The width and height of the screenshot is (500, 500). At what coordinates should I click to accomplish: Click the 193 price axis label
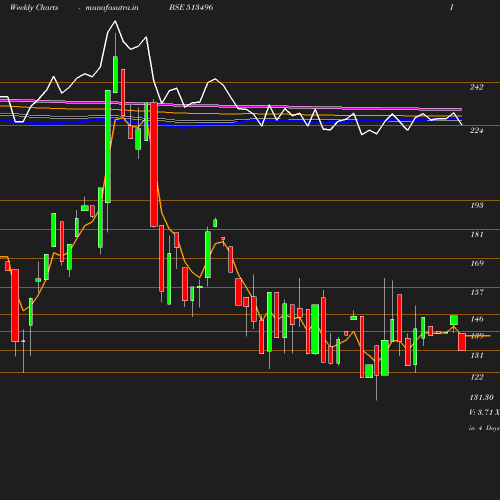477,205
